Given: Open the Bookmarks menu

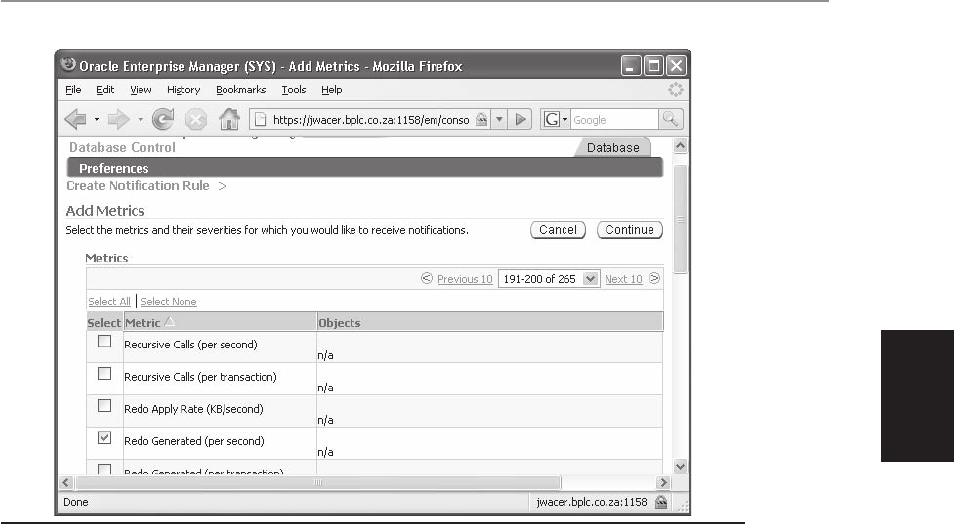Looking at the screenshot, I should point(241,89).
